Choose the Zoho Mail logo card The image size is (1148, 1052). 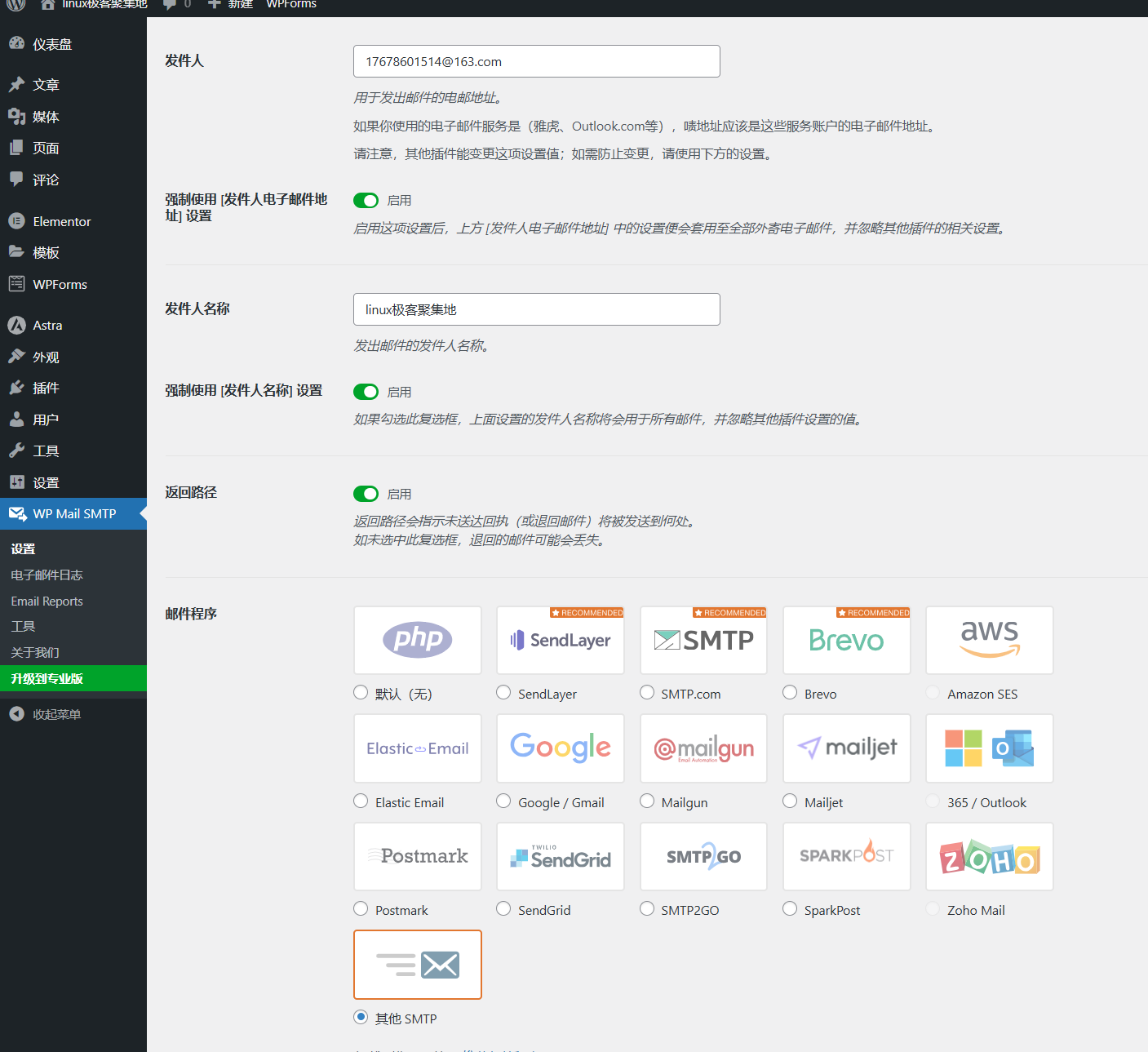coord(990,856)
